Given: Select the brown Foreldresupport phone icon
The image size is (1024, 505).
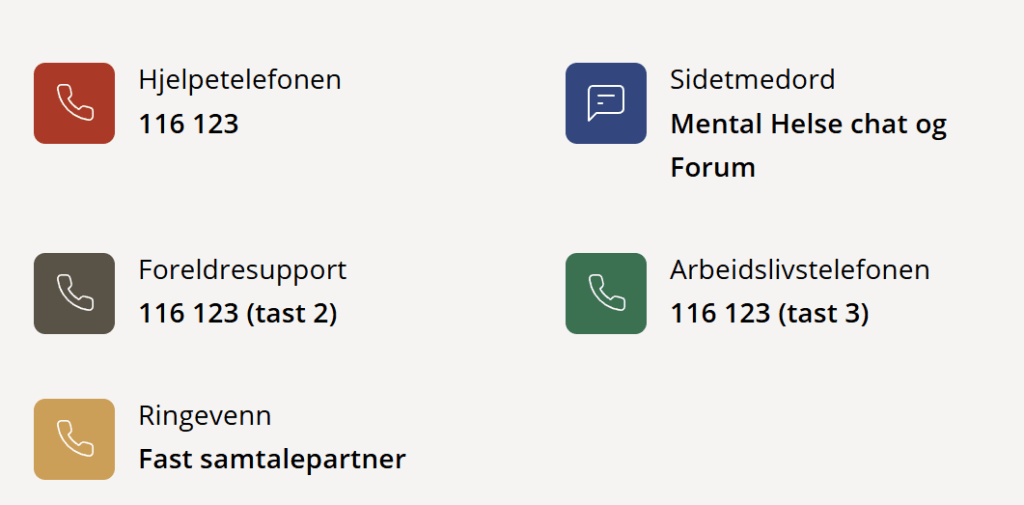Looking at the screenshot, I should point(74,293).
